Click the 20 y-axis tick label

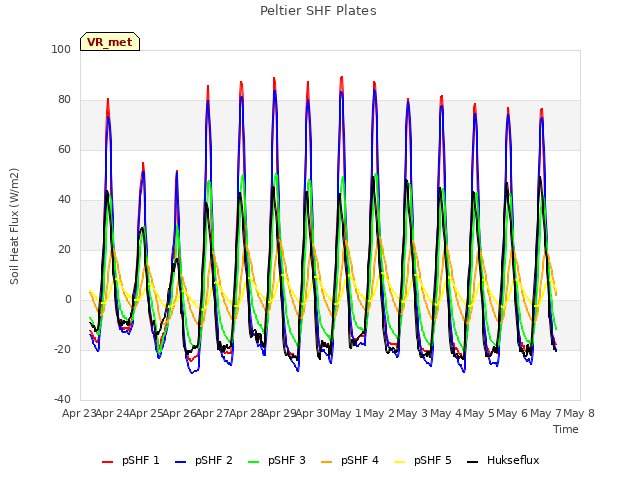64,249
